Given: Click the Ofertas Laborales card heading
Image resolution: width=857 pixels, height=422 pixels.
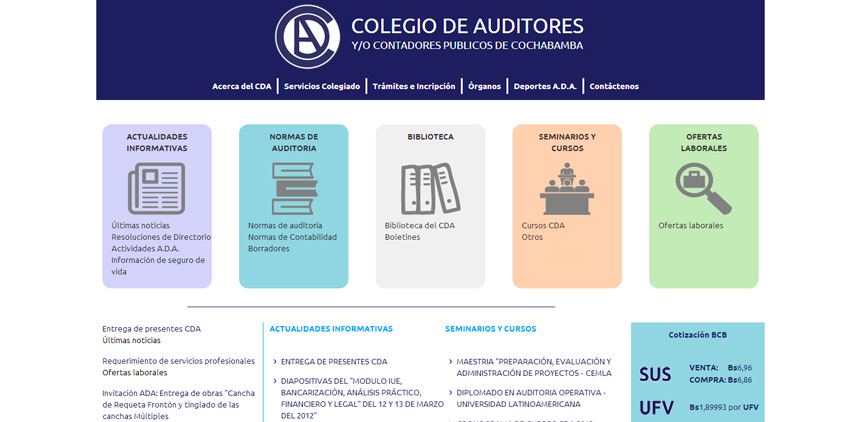Looking at the screenshot, I should click(704, 142).
